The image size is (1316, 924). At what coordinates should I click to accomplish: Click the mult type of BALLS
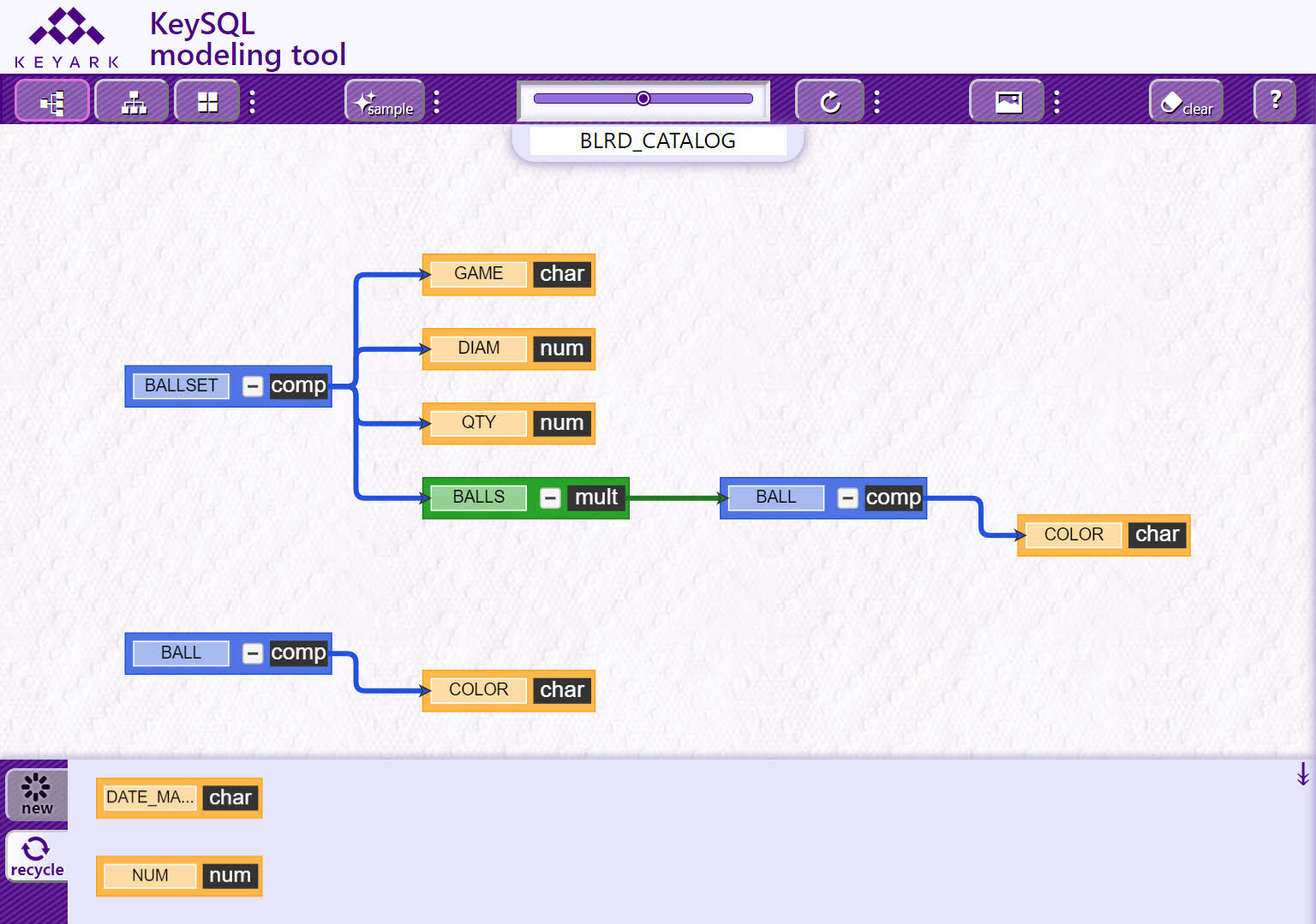tap(596, 498)
